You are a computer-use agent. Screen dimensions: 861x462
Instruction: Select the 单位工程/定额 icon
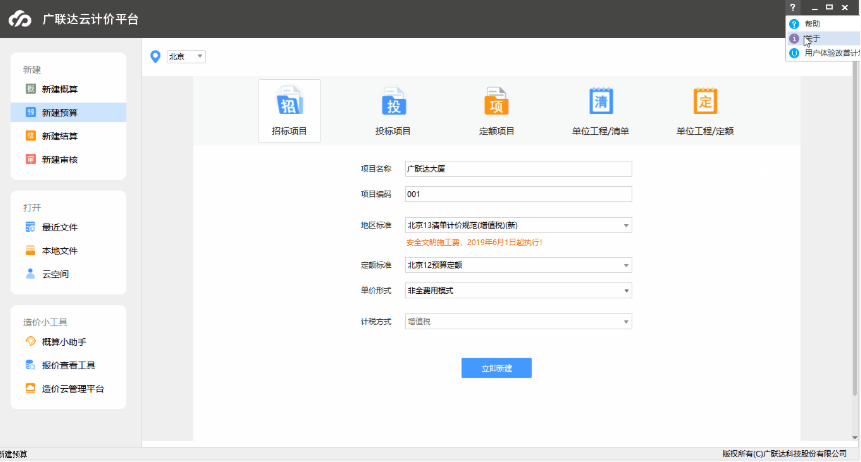tap(705, 105)
